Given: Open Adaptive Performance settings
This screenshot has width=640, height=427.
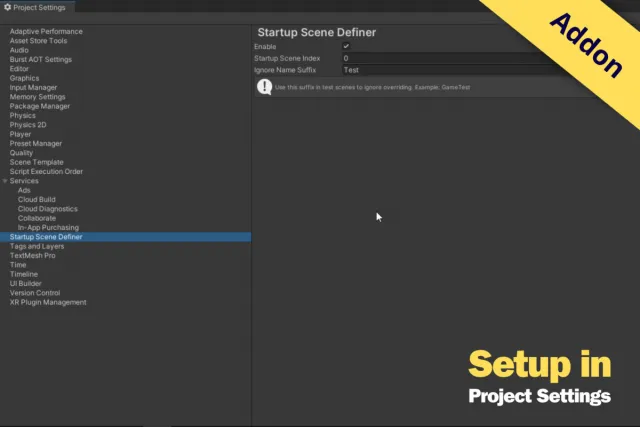Looking at the screenshot, I should (x=46, y=31).
